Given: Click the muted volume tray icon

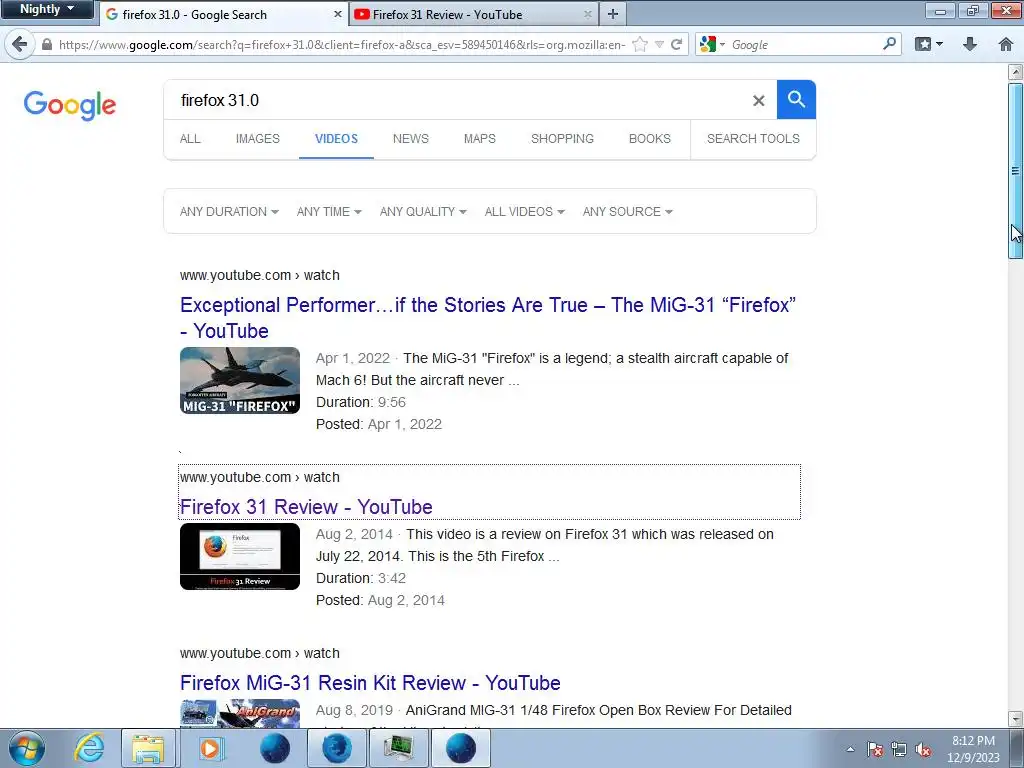Looking at the screenshot, I should (x=923, y=749).
